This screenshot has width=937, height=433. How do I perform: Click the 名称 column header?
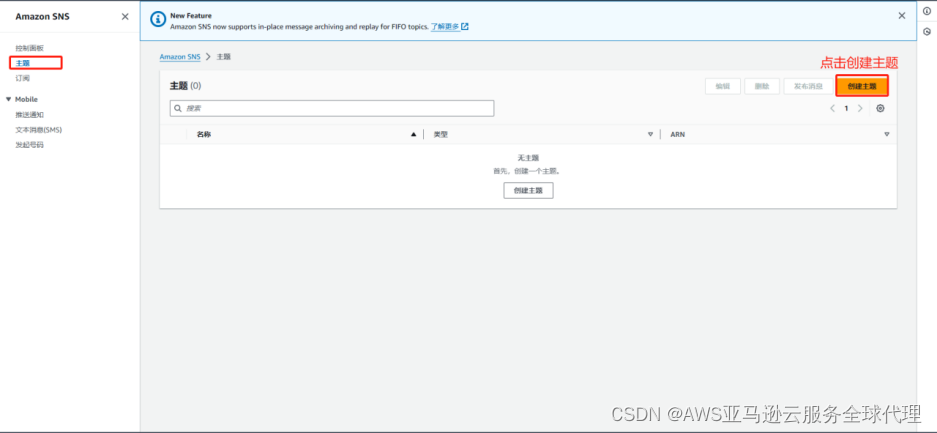[204, 134]
